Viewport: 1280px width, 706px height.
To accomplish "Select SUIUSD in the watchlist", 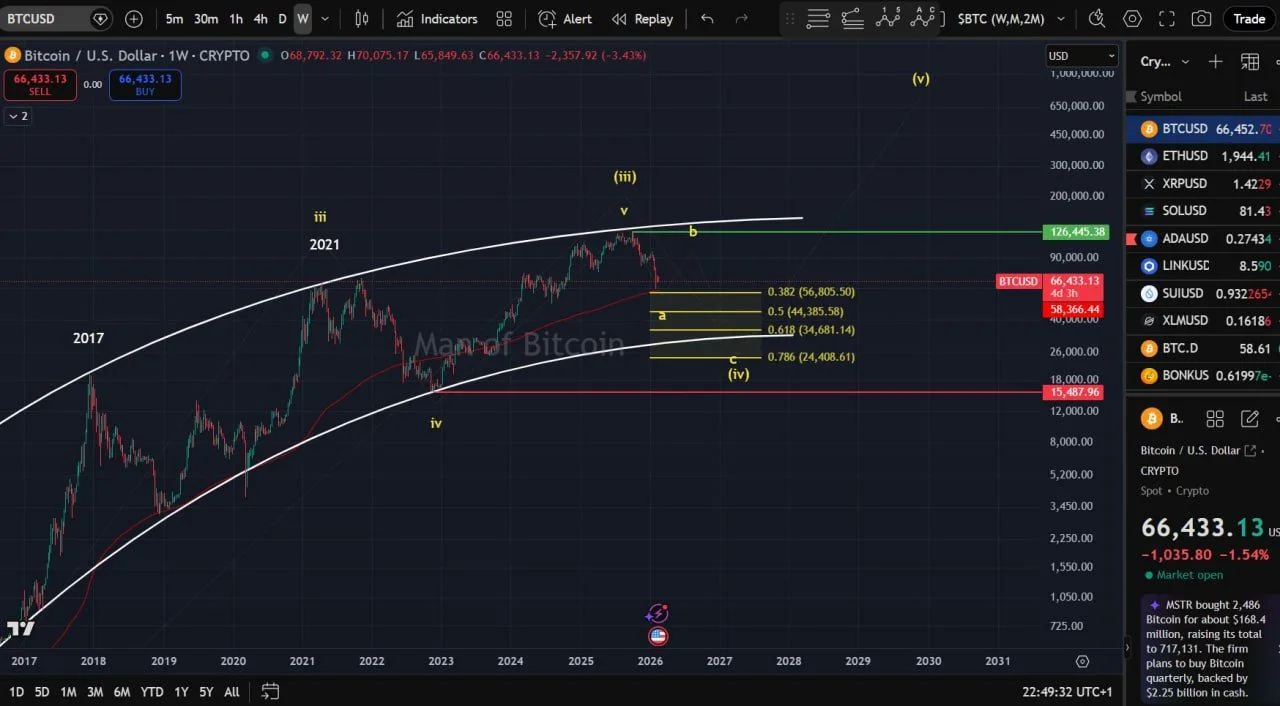I will (x=1203, y=294).
